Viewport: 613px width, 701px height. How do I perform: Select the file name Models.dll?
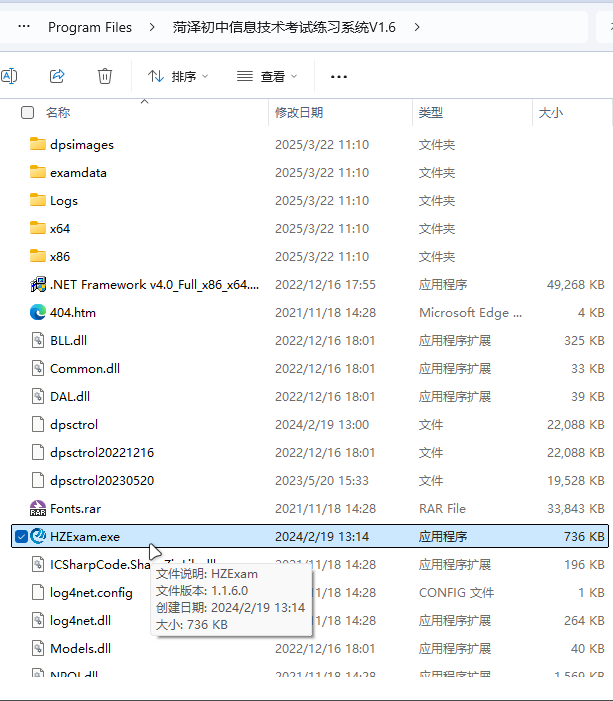80,649
